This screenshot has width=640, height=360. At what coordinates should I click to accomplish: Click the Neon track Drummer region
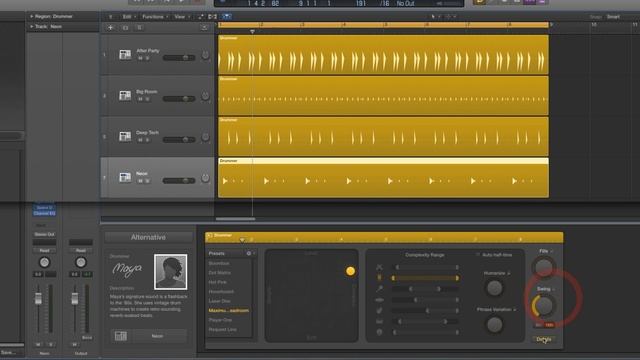(x=383, y=178)
